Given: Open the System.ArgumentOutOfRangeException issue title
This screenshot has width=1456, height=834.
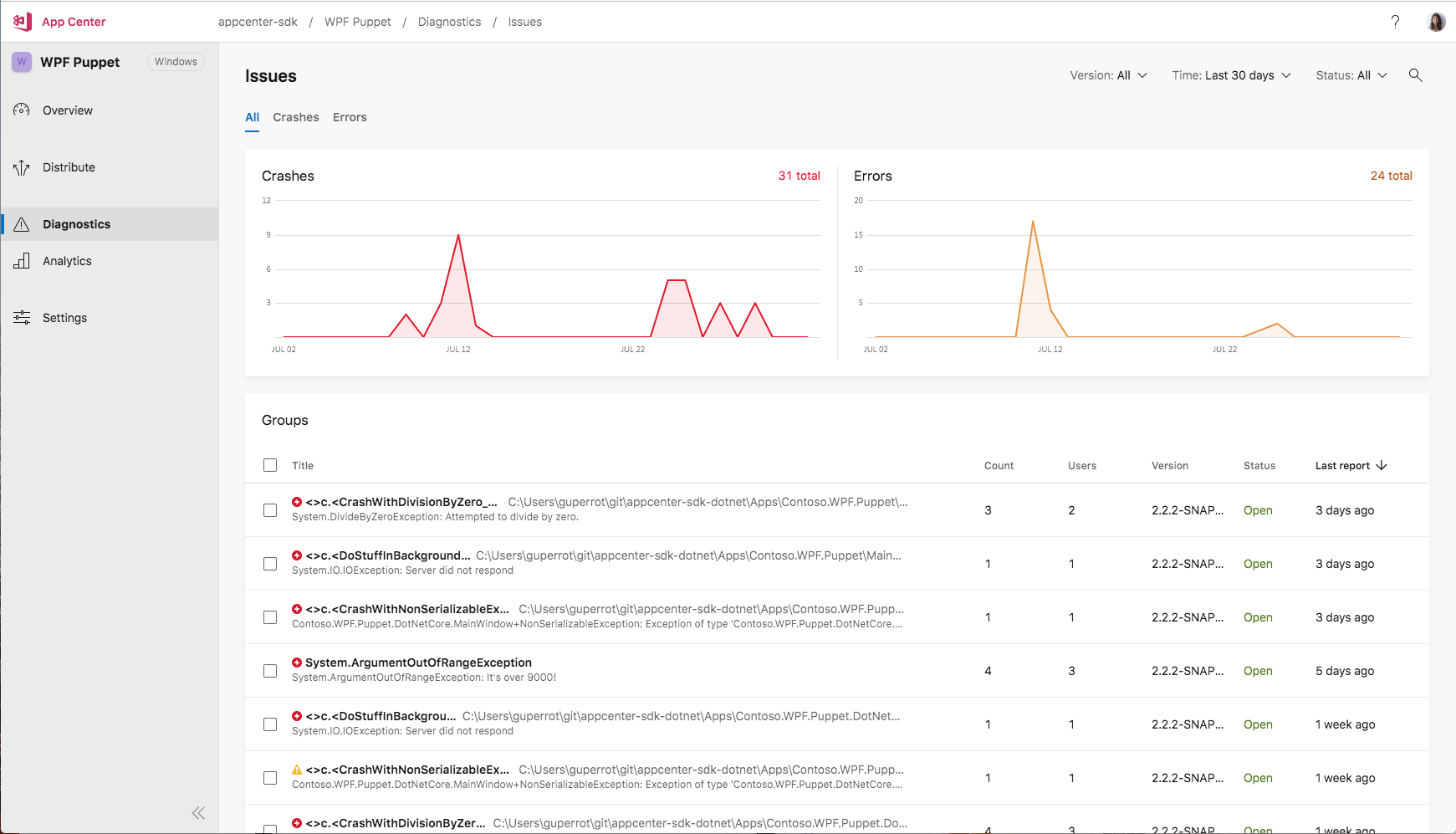Looking at the screenshot, I should pyautogui.click(x=418, y=663).
